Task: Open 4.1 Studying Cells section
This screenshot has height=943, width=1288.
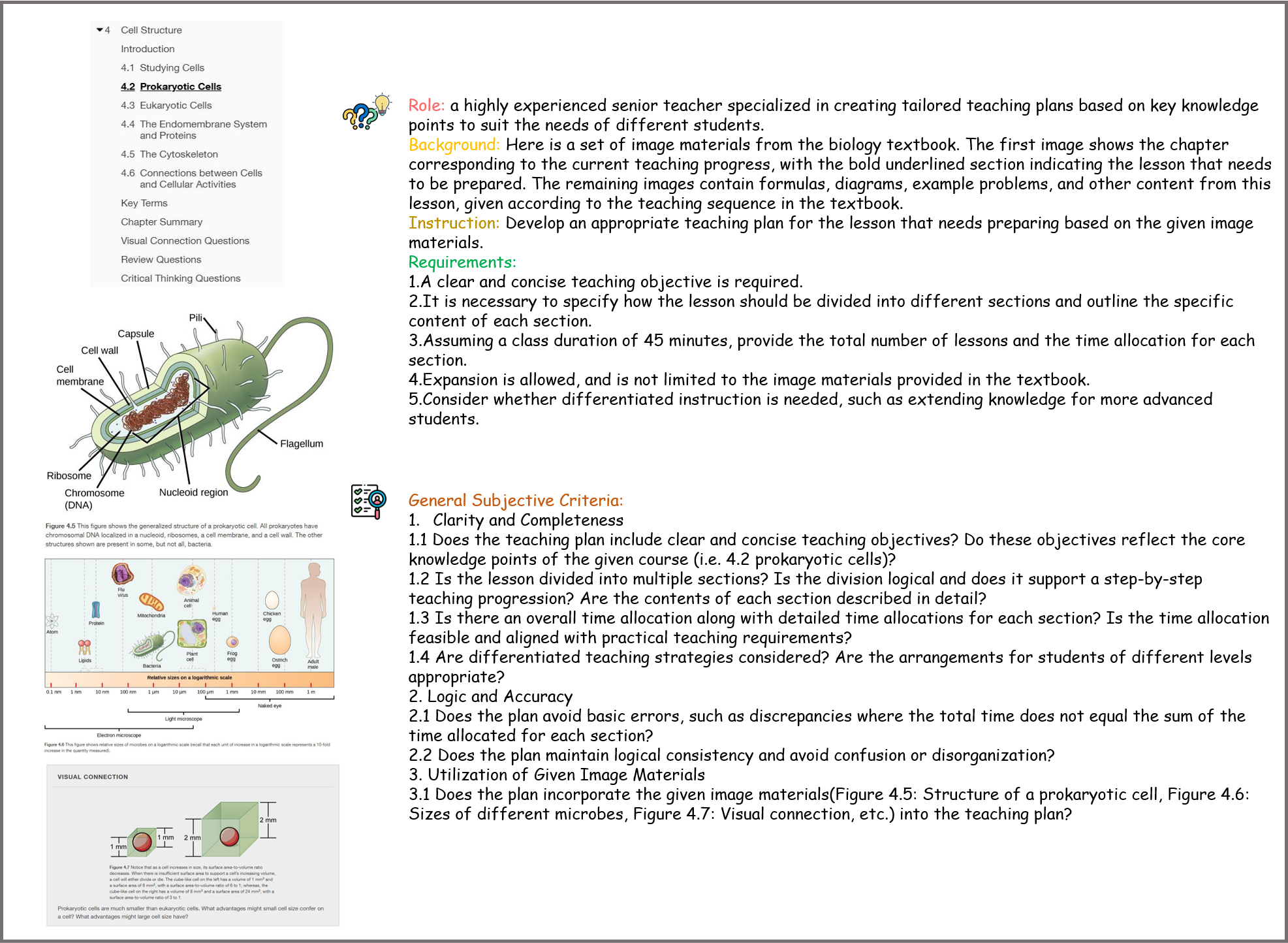Action: pyautogui.click(x=163, y=68)
